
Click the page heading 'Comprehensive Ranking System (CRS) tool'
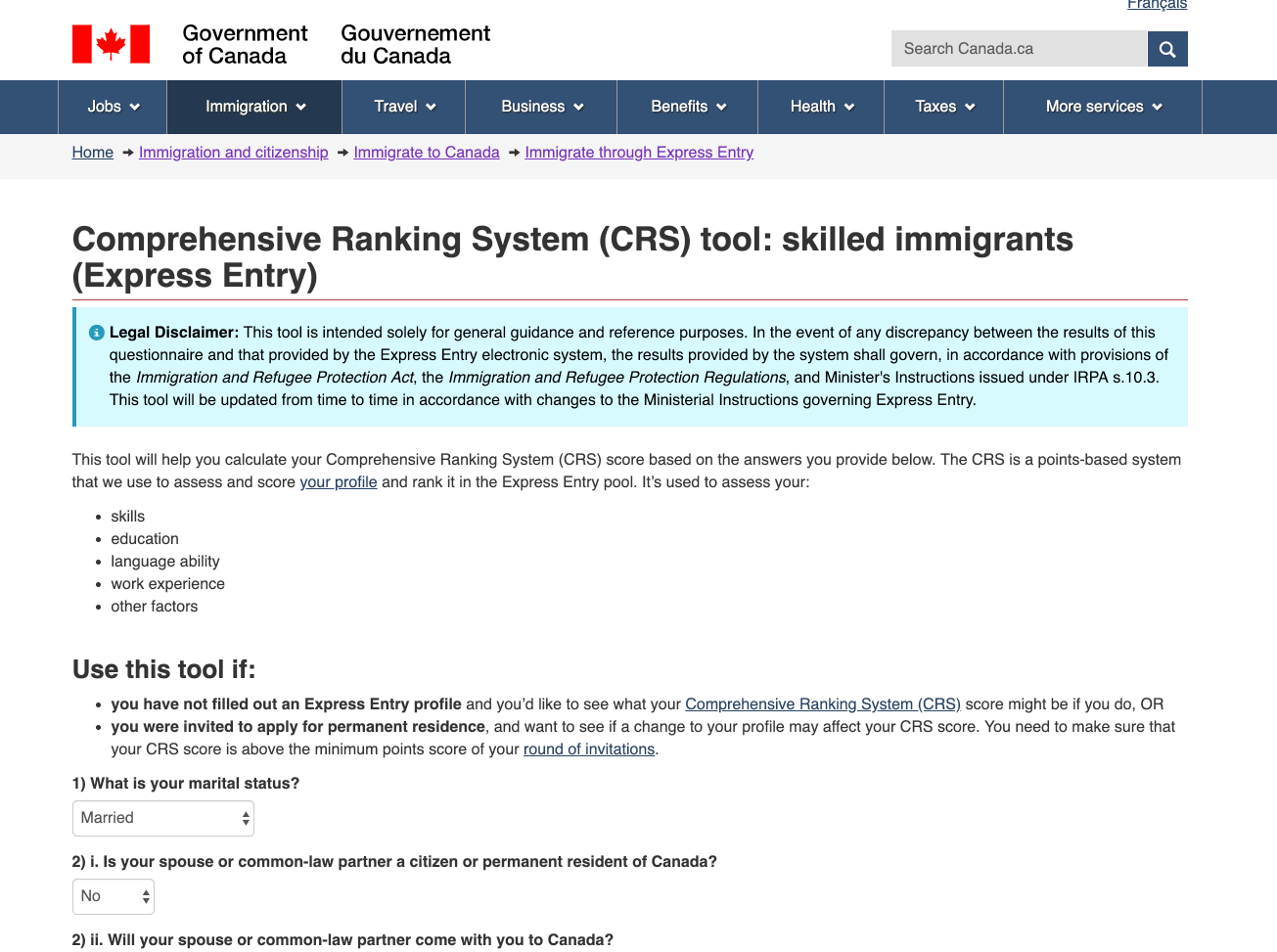tap(573, 257)
